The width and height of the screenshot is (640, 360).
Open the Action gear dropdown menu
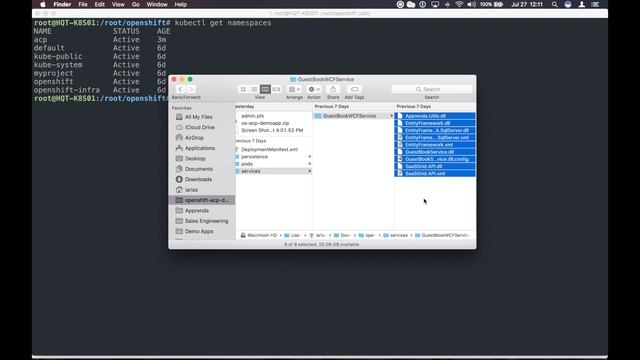click(314, 89)
